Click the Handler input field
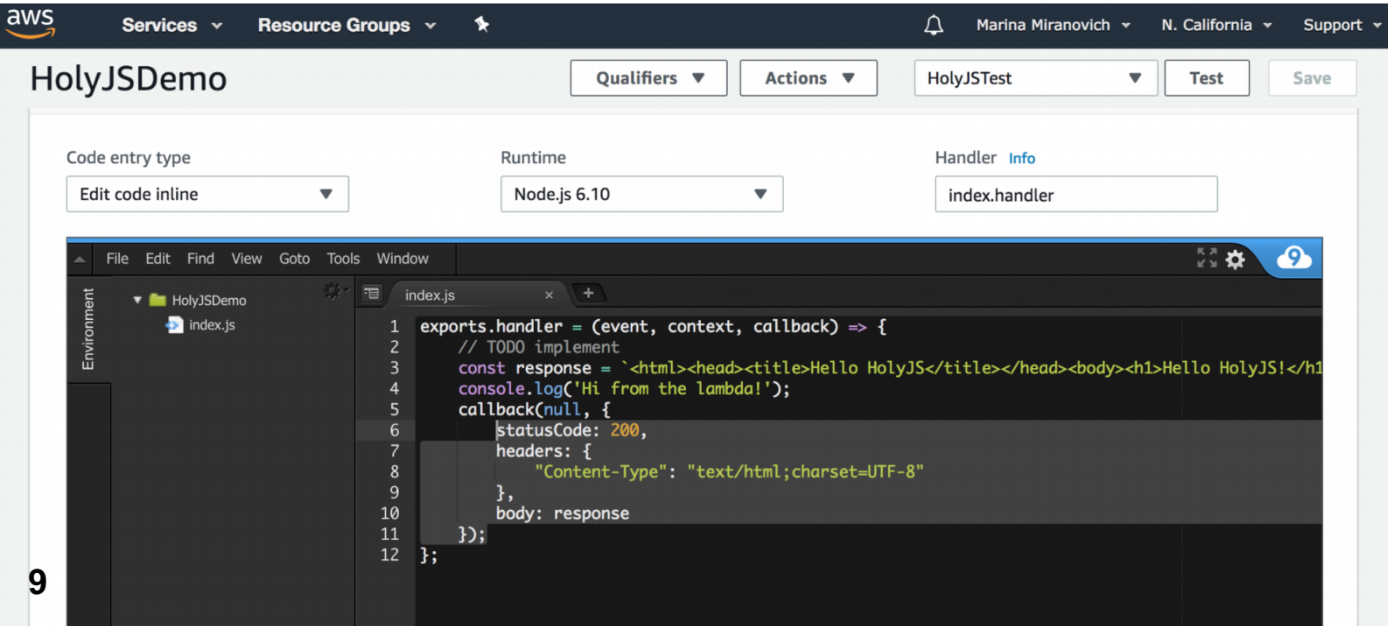1388x626 pixels. point(1075,194)
